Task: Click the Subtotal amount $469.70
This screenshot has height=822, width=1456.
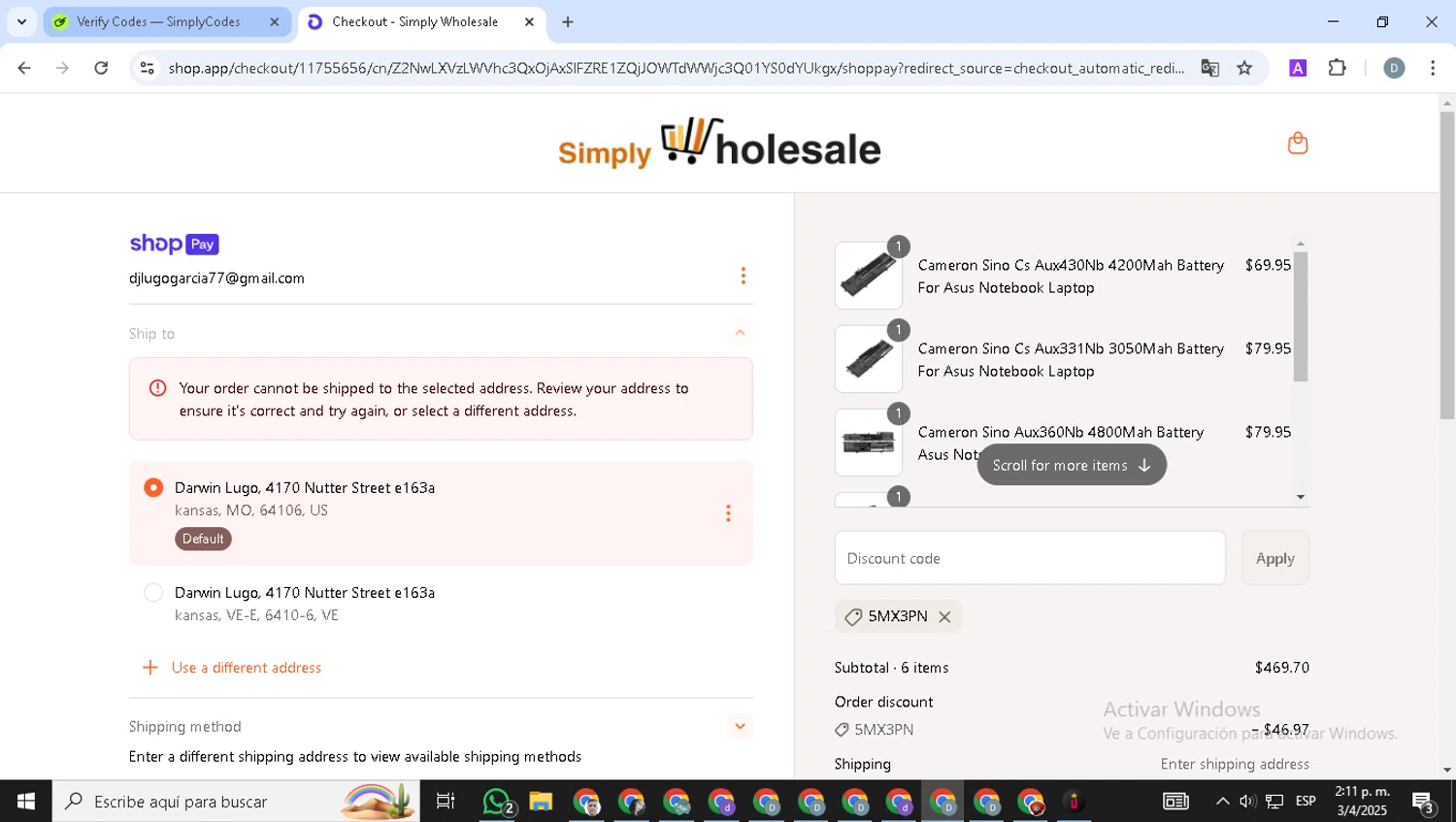Action: coord(1281,668)
